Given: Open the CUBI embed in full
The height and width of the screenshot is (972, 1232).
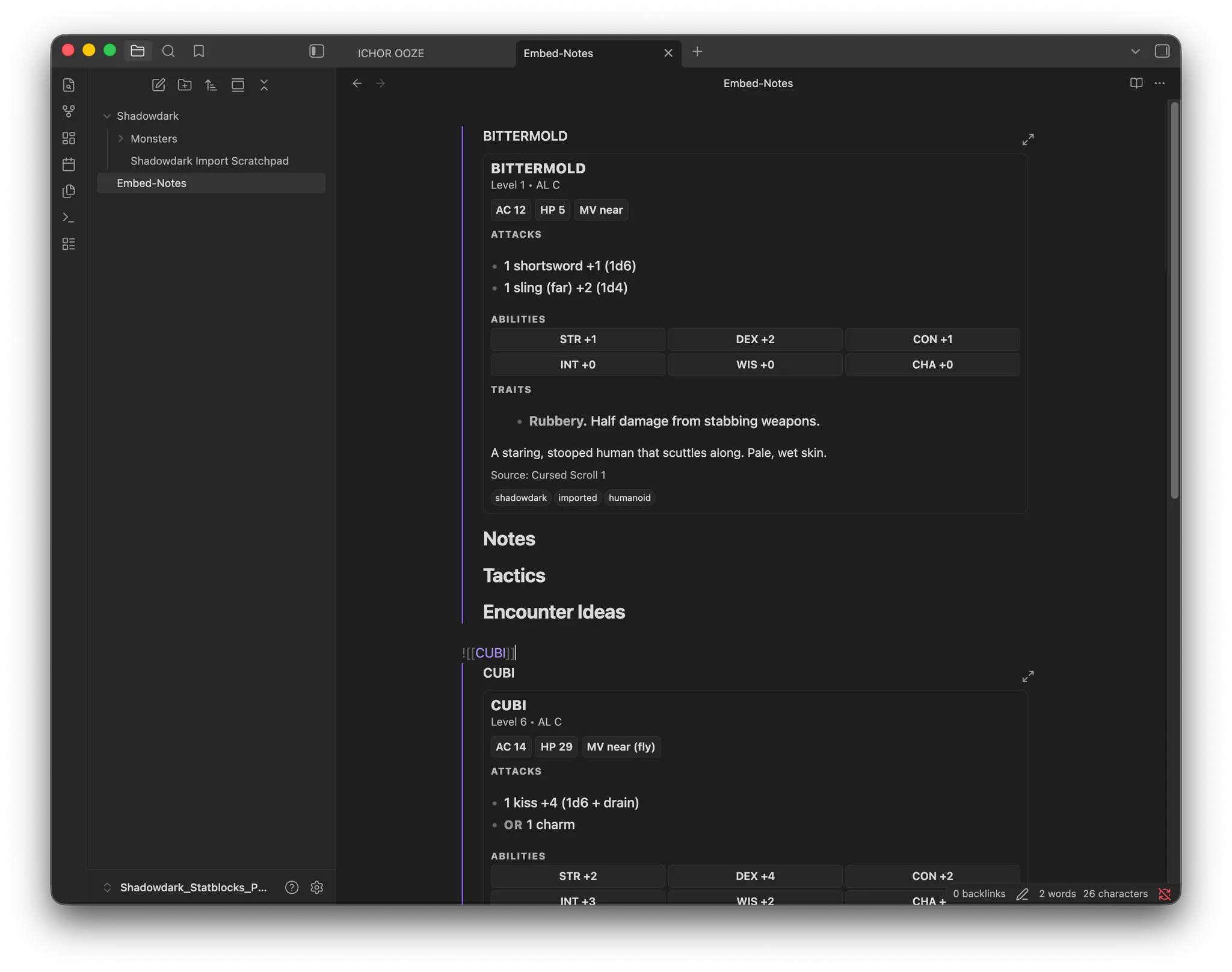Looking at the screenshot, I should click(x=1028, y=676).
